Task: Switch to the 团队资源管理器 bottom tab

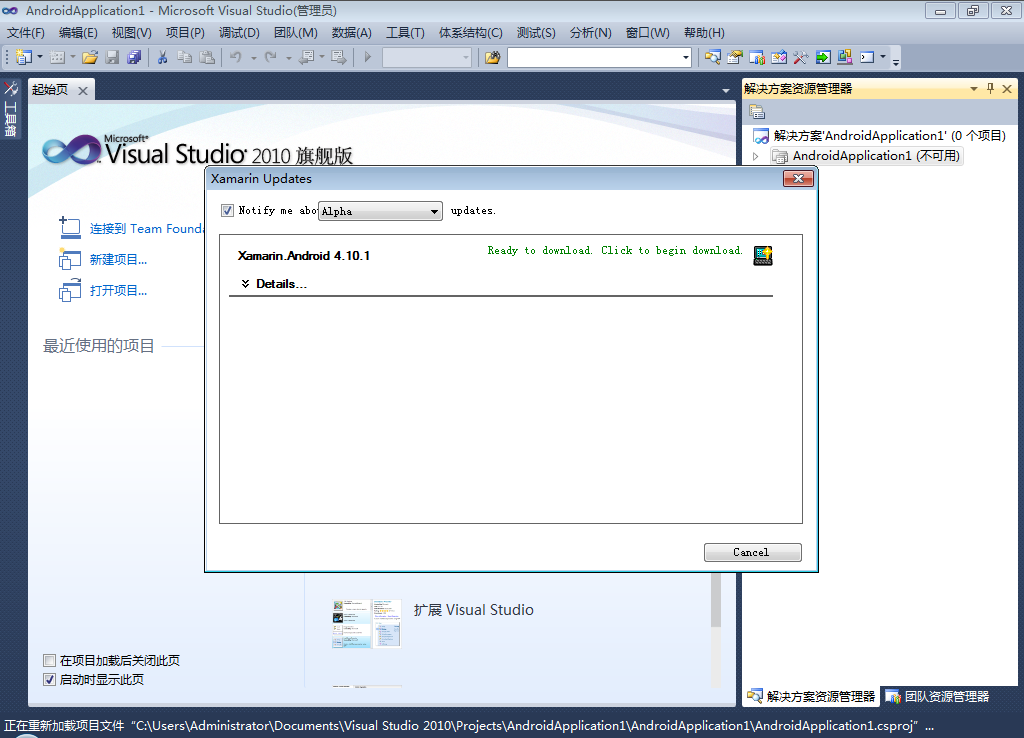Action: point(938,697)
